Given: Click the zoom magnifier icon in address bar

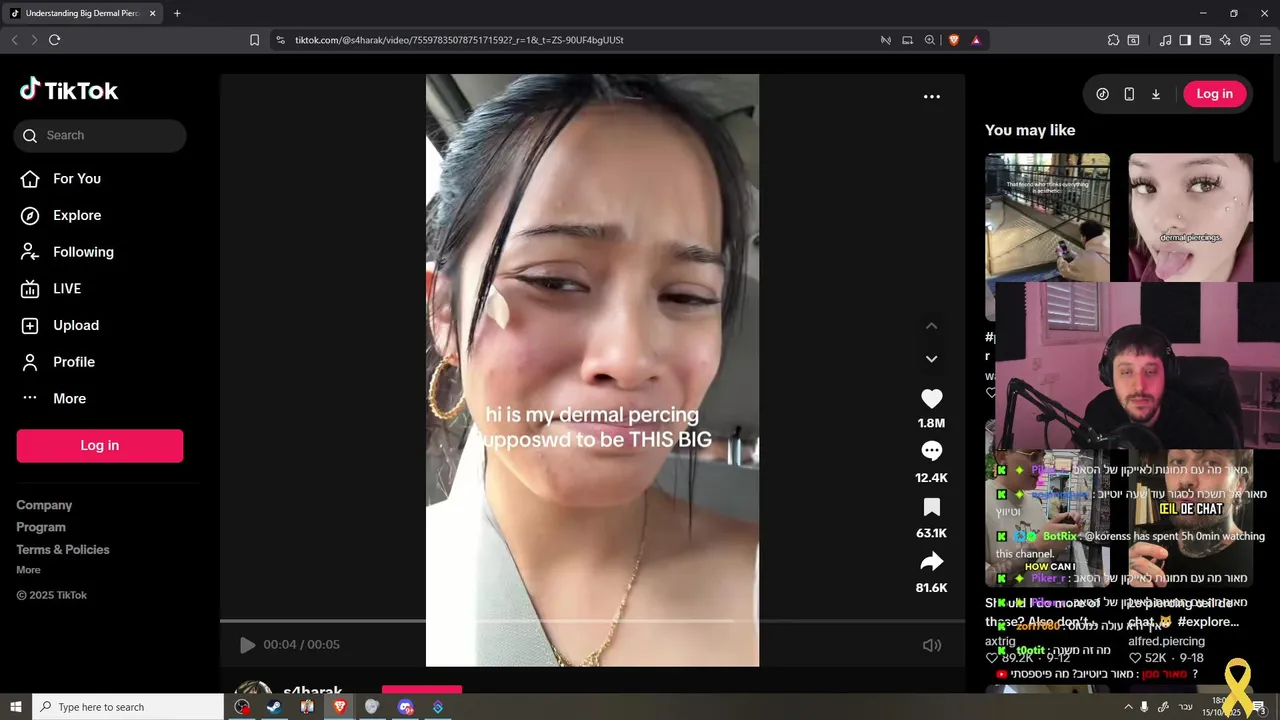Looking at the screenshot, I should tap(930, 40).
